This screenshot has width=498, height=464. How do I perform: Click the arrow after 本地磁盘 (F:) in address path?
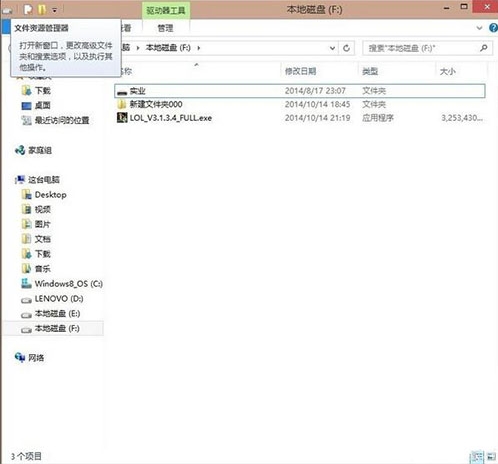coord(199,48)
